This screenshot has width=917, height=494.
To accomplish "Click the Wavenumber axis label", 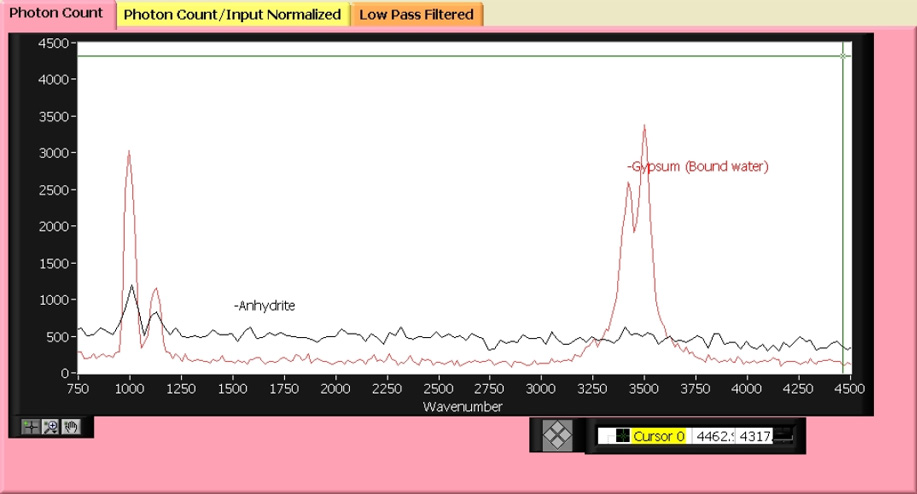I will point(463,407).
